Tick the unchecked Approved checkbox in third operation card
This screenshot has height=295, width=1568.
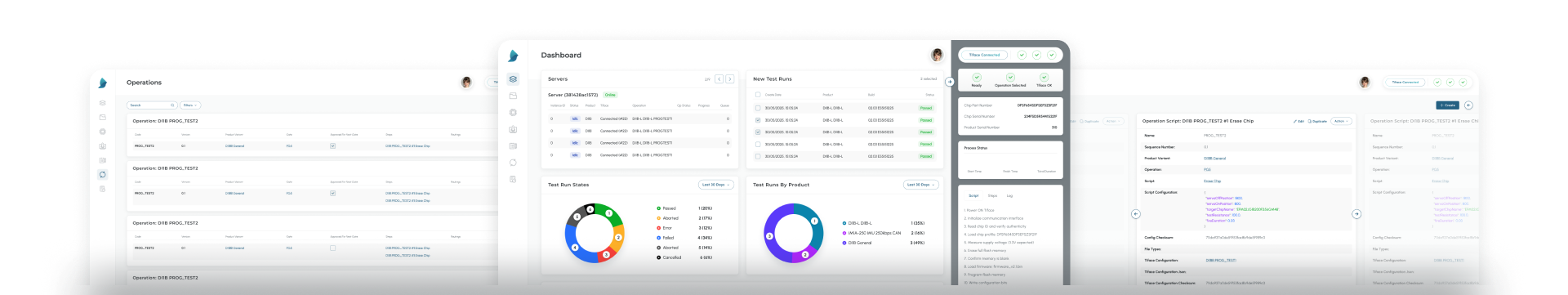coord(332,248)
